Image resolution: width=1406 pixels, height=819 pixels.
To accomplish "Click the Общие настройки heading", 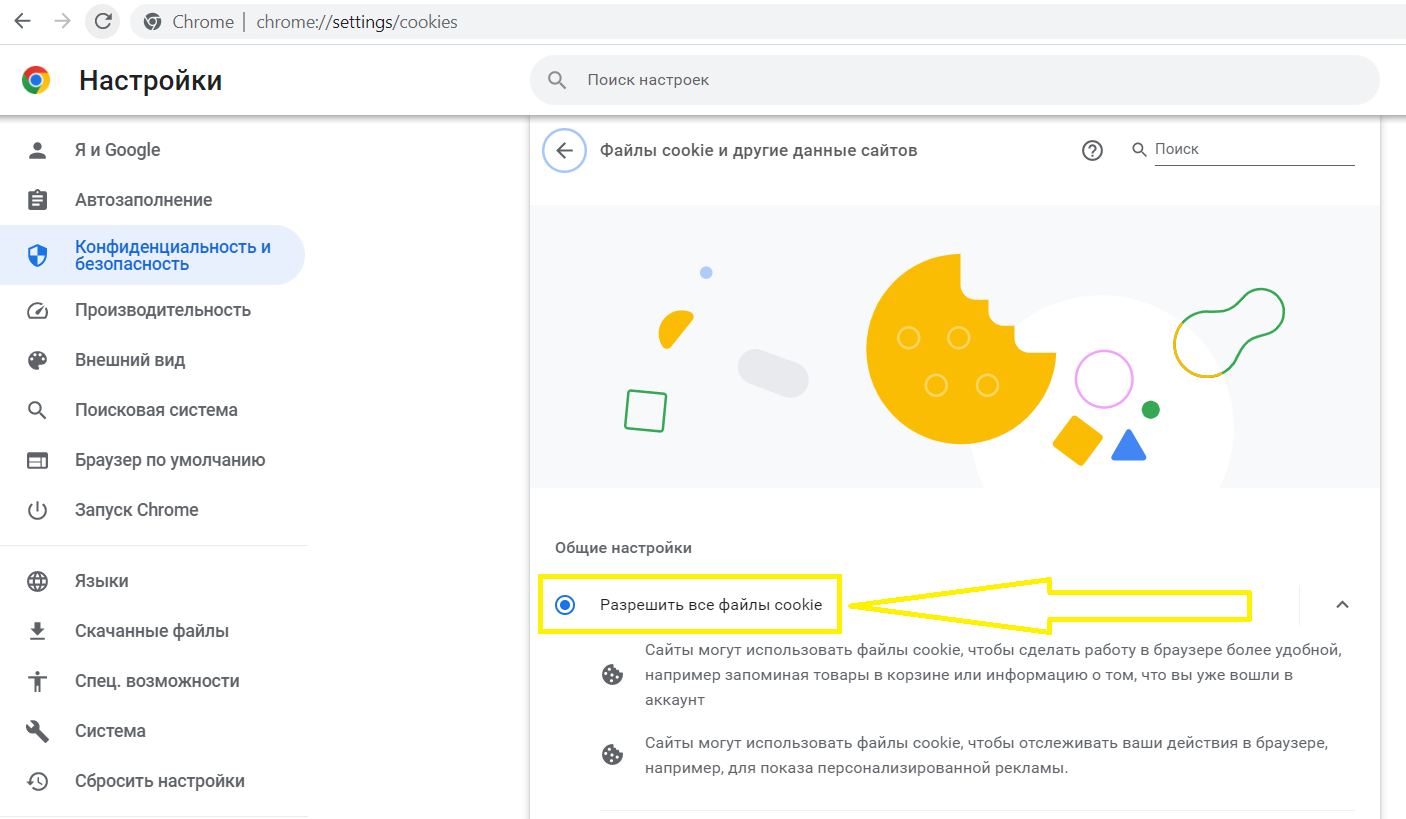I will click(623, 548).
